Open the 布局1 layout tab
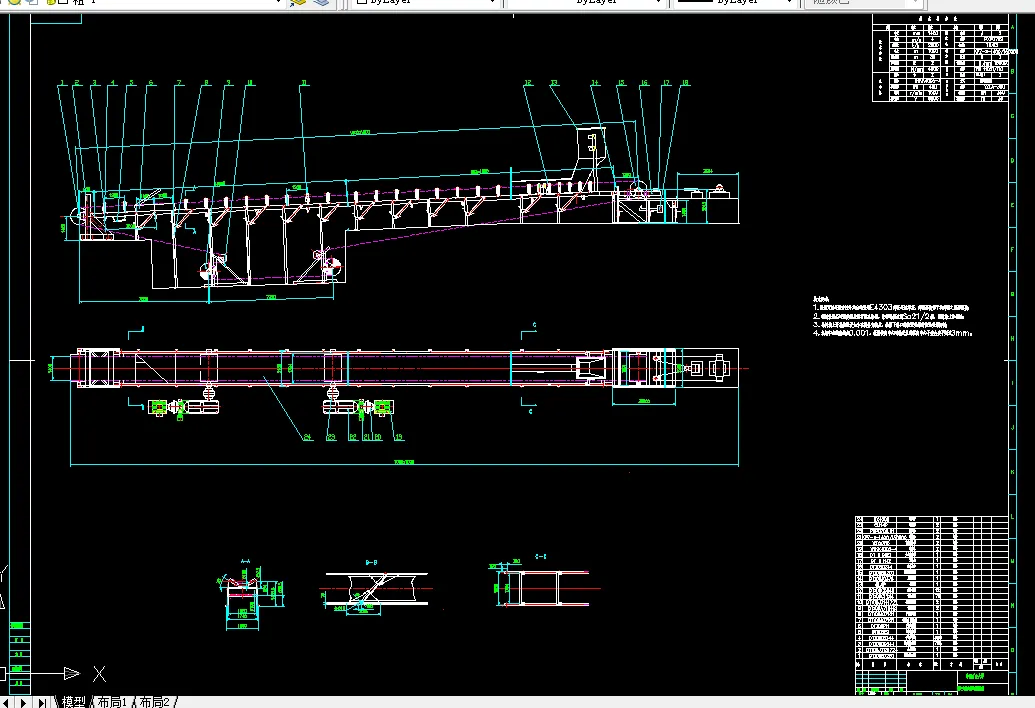The height and width of the screenshot is (708, 1035). pyautogui.click(x=112, y=702)
